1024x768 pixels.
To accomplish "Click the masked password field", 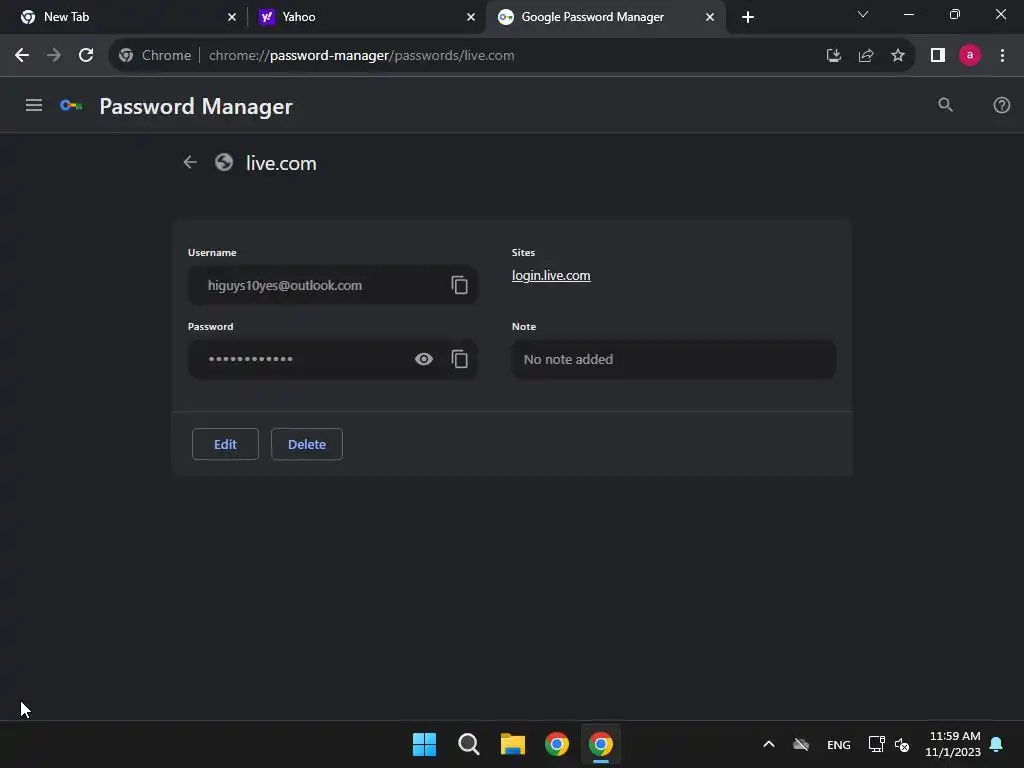I will pos(332,359).
